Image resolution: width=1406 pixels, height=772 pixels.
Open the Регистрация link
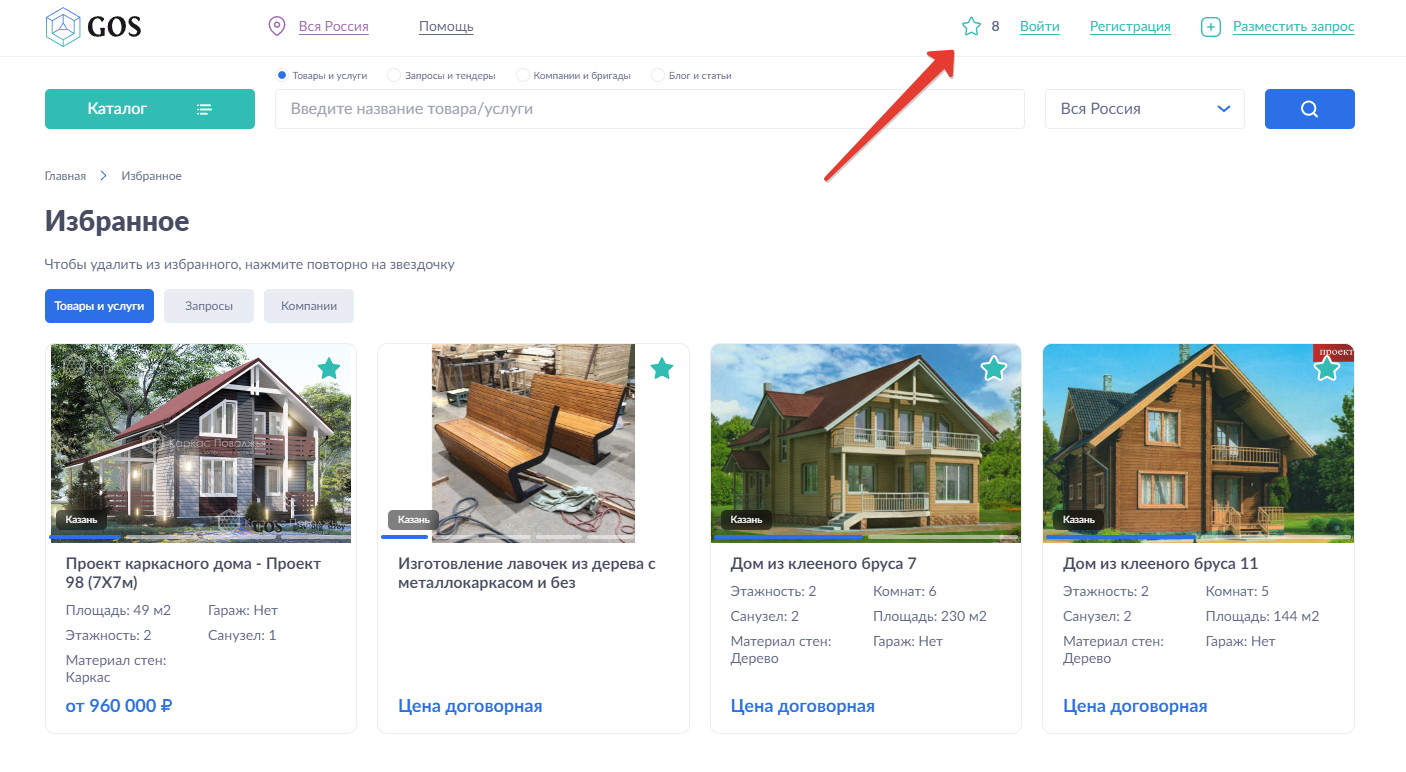[x=1129, y=27]
